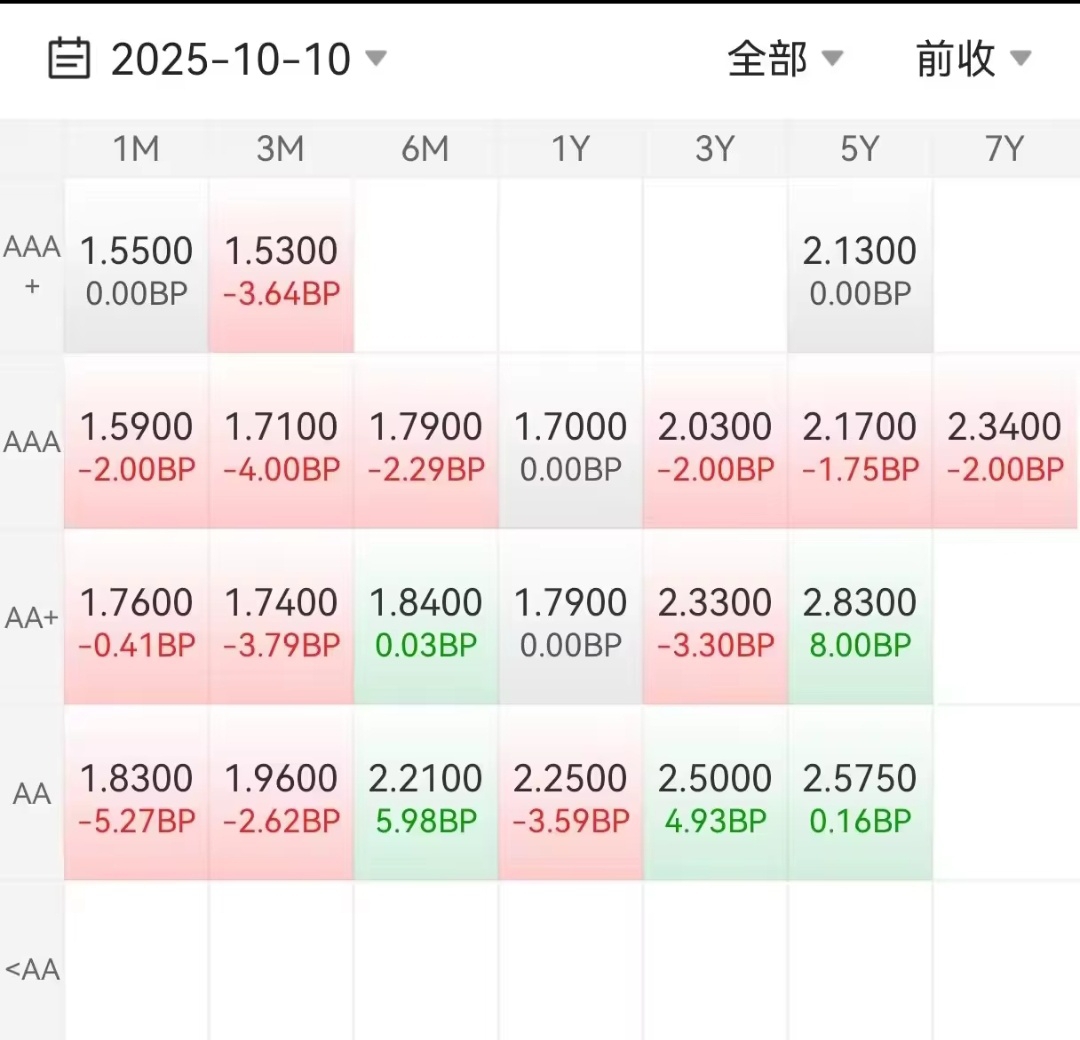Image resolution: width=1080 pixels, height=1040 pixels.
Task: Select the 7Y tenor column header
Action: click(x=1004, y=149)
